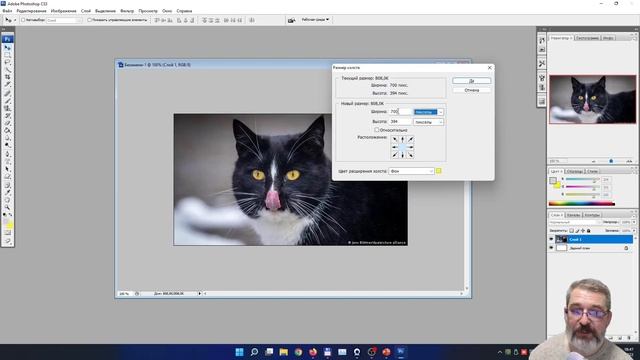
Task: Open the Рабочая среда workspace dropdown
Action: coord(315,20)
